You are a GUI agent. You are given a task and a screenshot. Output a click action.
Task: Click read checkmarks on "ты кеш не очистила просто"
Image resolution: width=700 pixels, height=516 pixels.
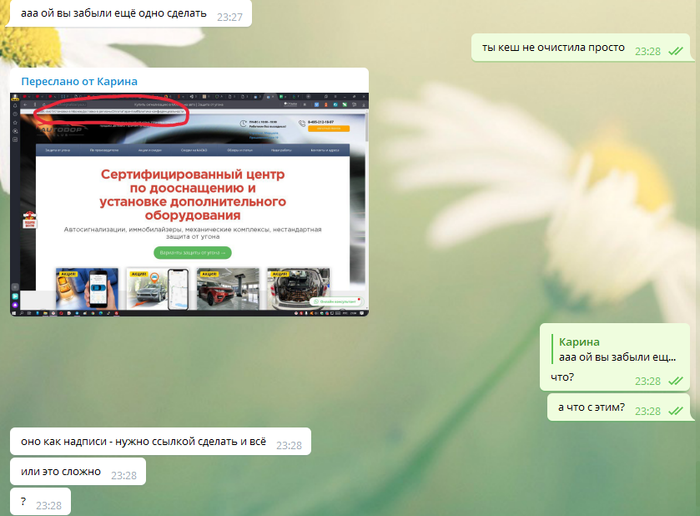tap(676, 50)
